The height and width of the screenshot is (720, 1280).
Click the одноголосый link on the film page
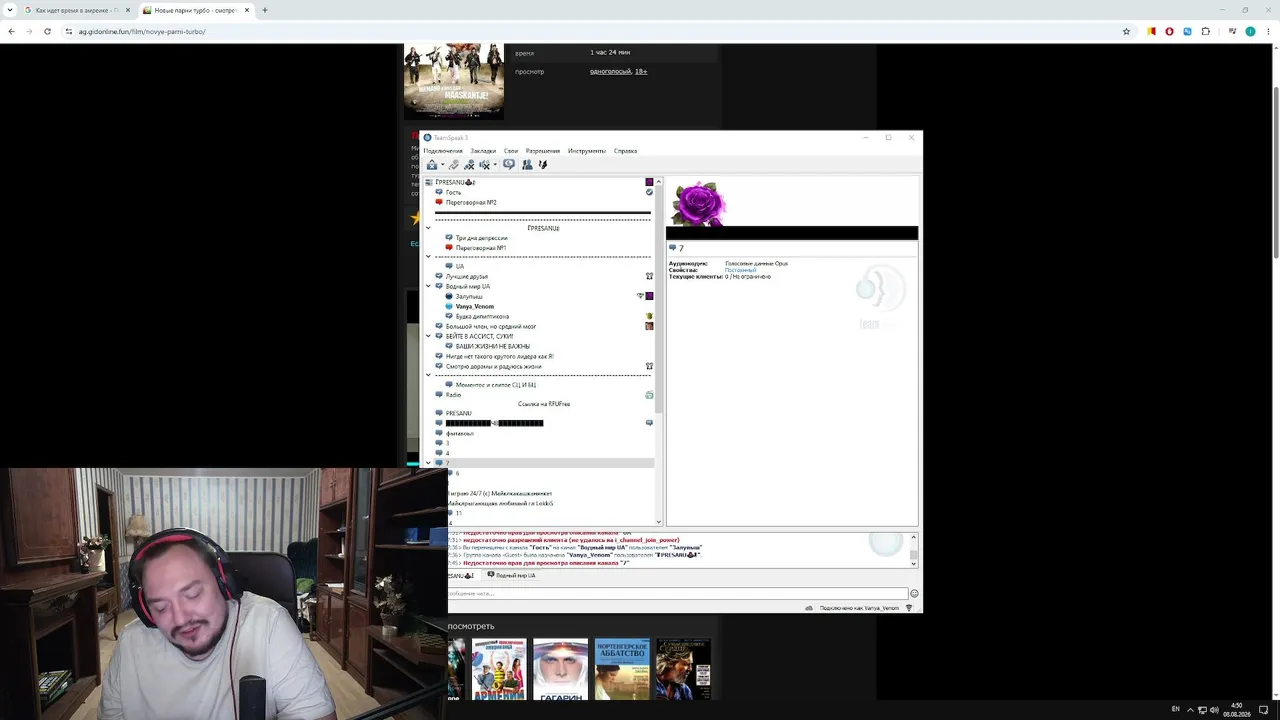click(x=610, y=71)
